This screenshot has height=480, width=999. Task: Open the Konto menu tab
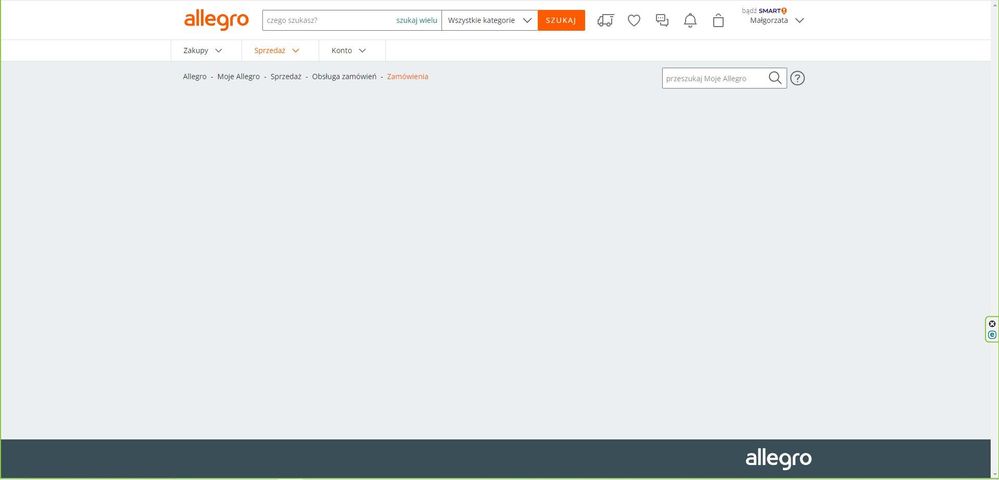click(349, 50)
